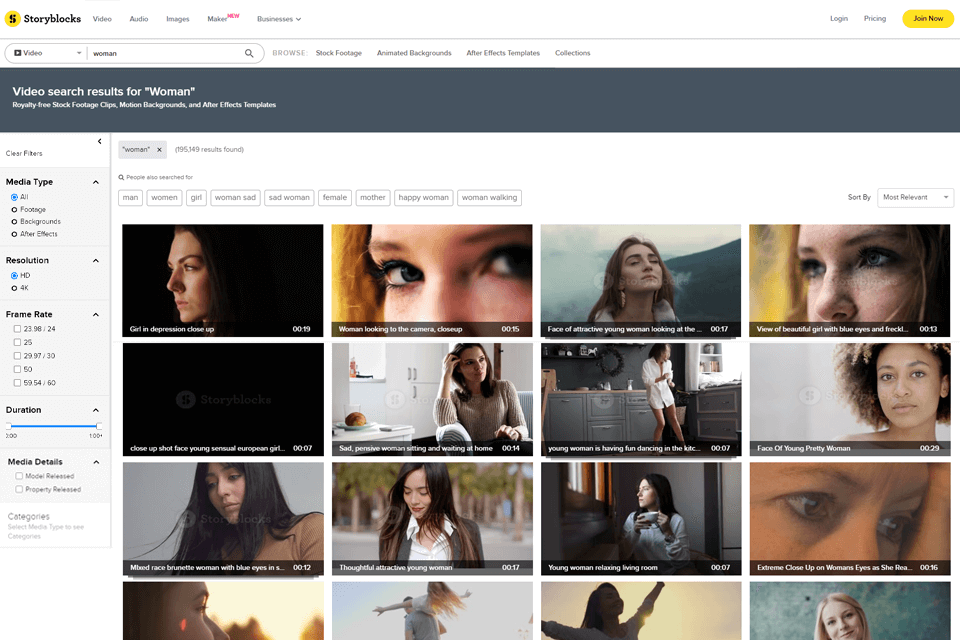Screen dimensions: 960x640
Task: Open the Video media type dropdown
Action: 47,53
